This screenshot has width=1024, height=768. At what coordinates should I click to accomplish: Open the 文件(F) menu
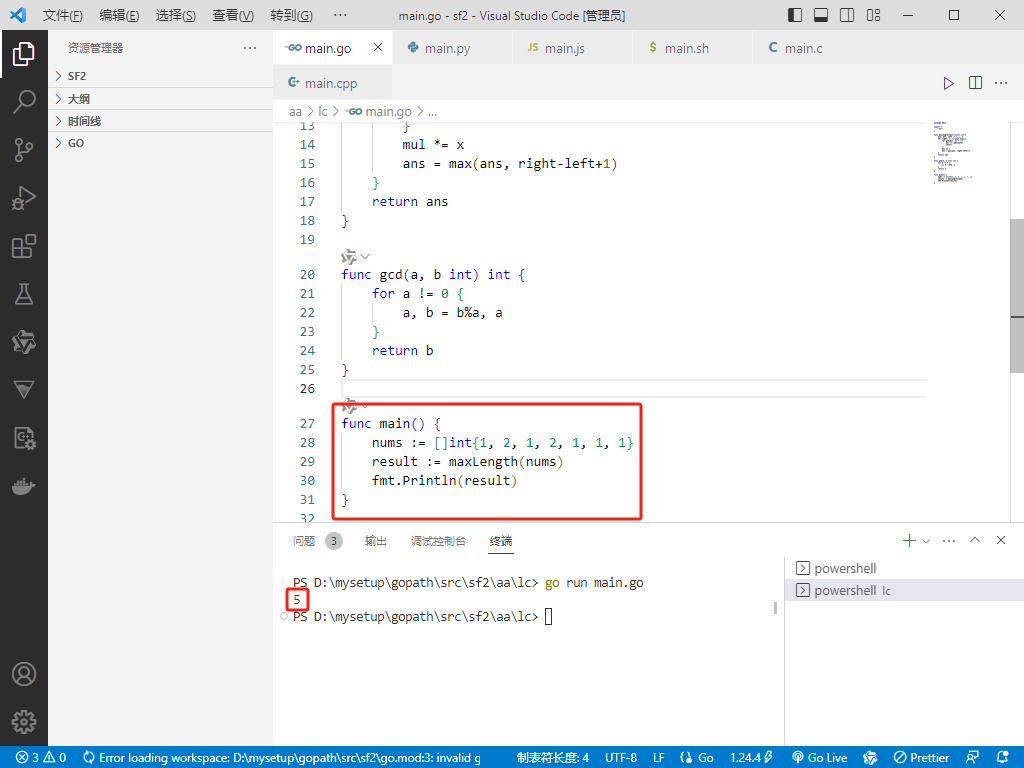click(62, 15)
